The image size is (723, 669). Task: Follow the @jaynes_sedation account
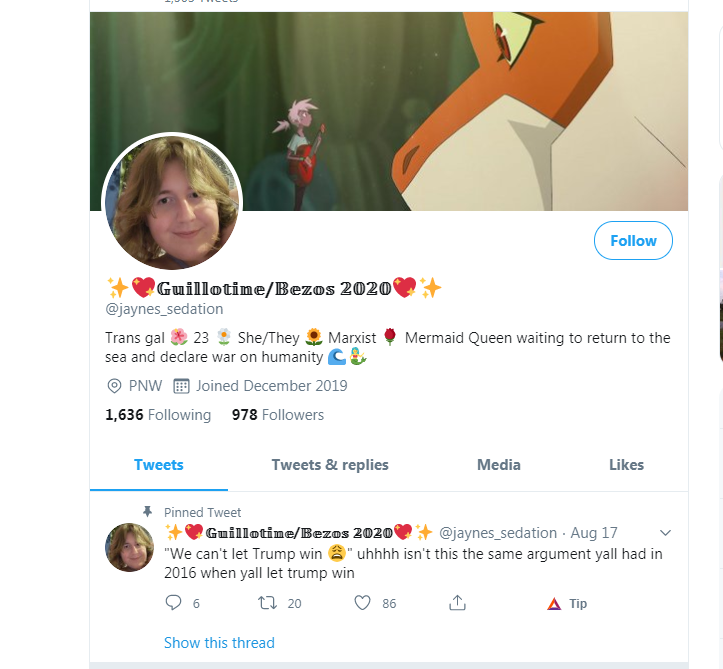(633, 241)
